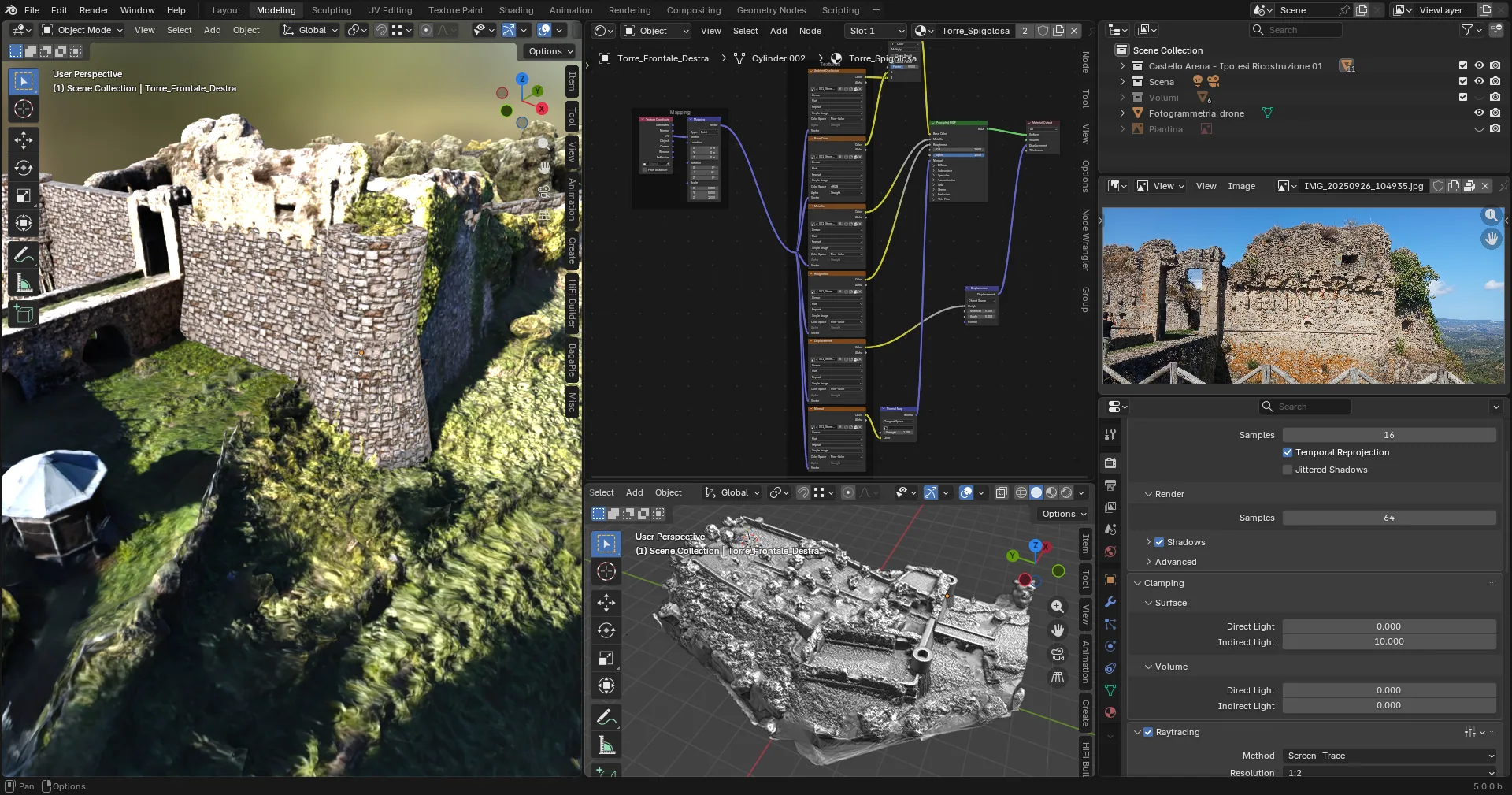Click the zoom icon in left viewport
Viewport: 1512px width, 795px height.
coord(543,143)
